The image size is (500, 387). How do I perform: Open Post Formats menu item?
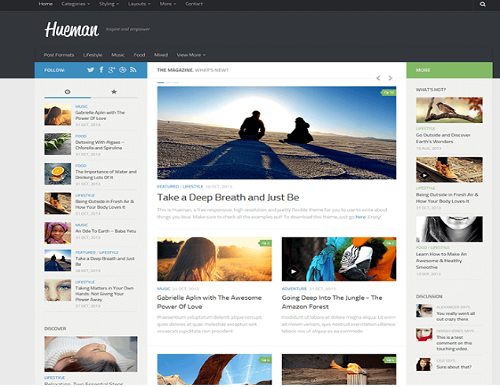59,55
